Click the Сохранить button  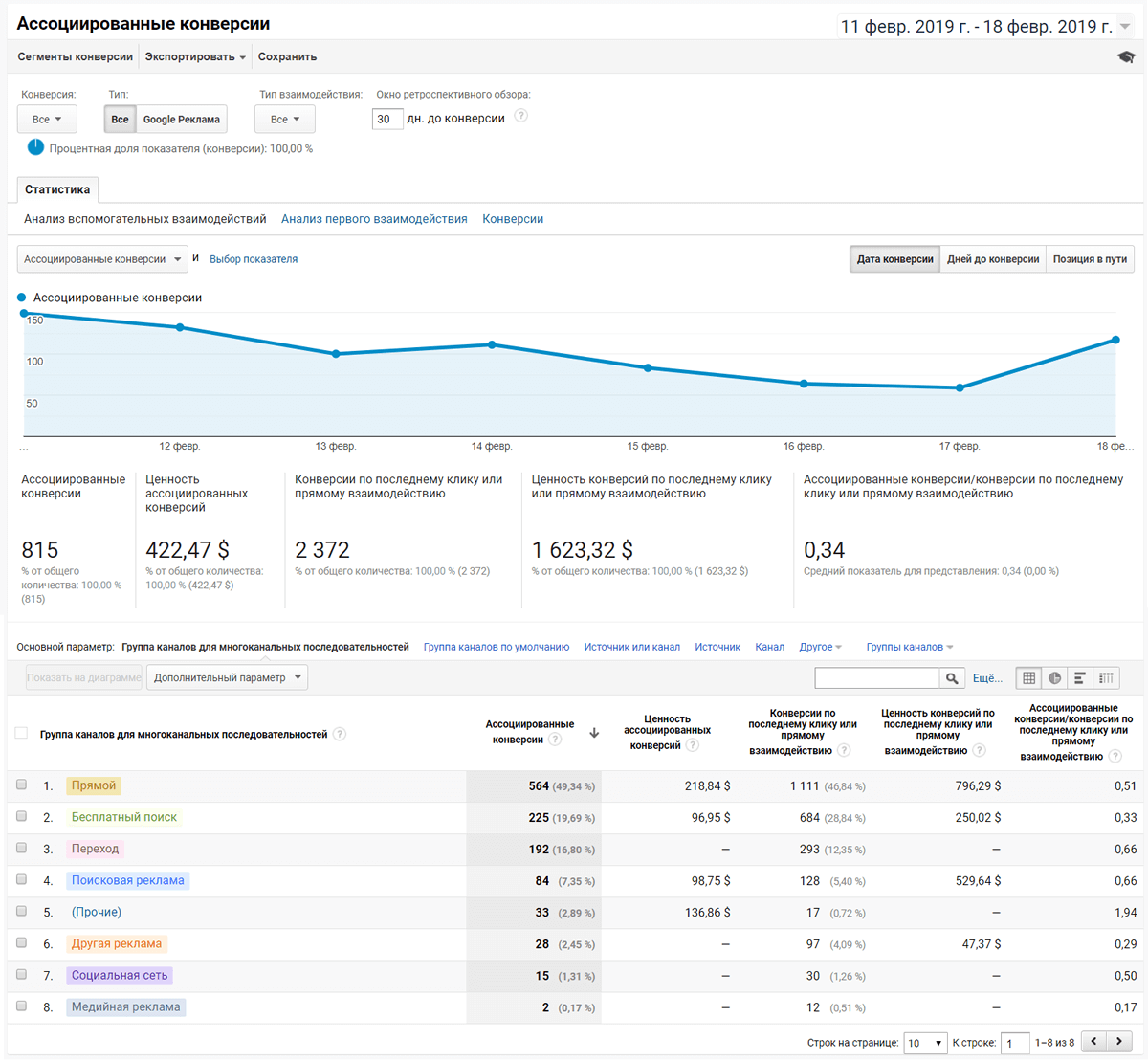pos(289,56)
